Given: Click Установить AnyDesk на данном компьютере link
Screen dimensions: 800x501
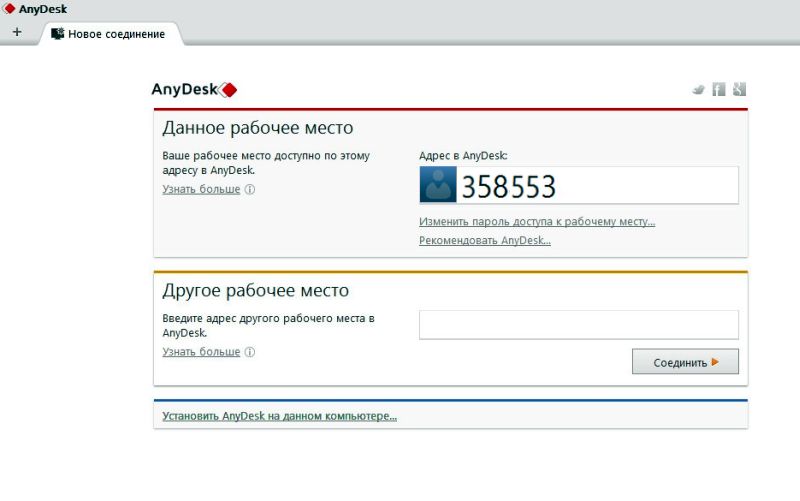Looking at the screenshot, I should (x=279, y=416).
